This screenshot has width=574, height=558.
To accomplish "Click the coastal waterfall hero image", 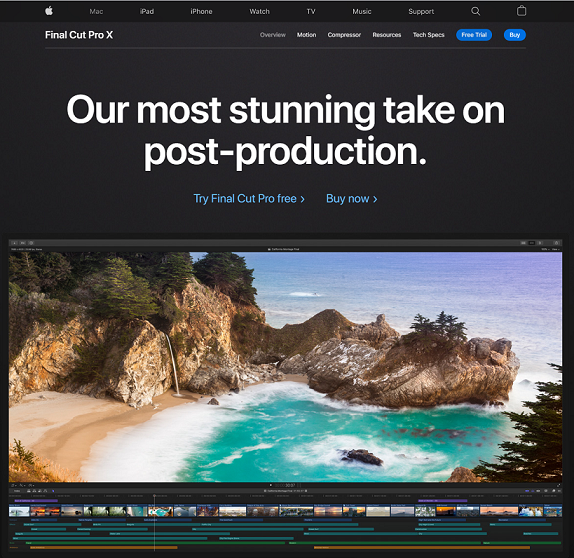I will coord(286,367).
